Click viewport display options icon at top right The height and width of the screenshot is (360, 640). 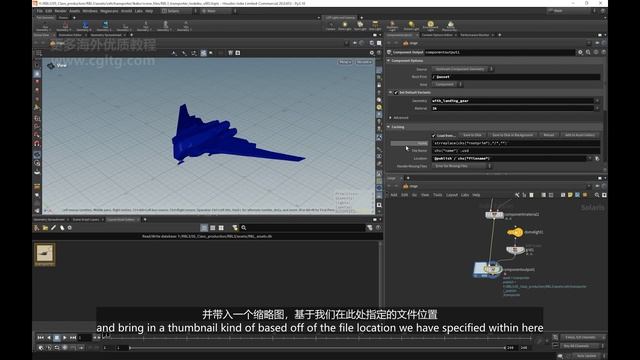372,53
